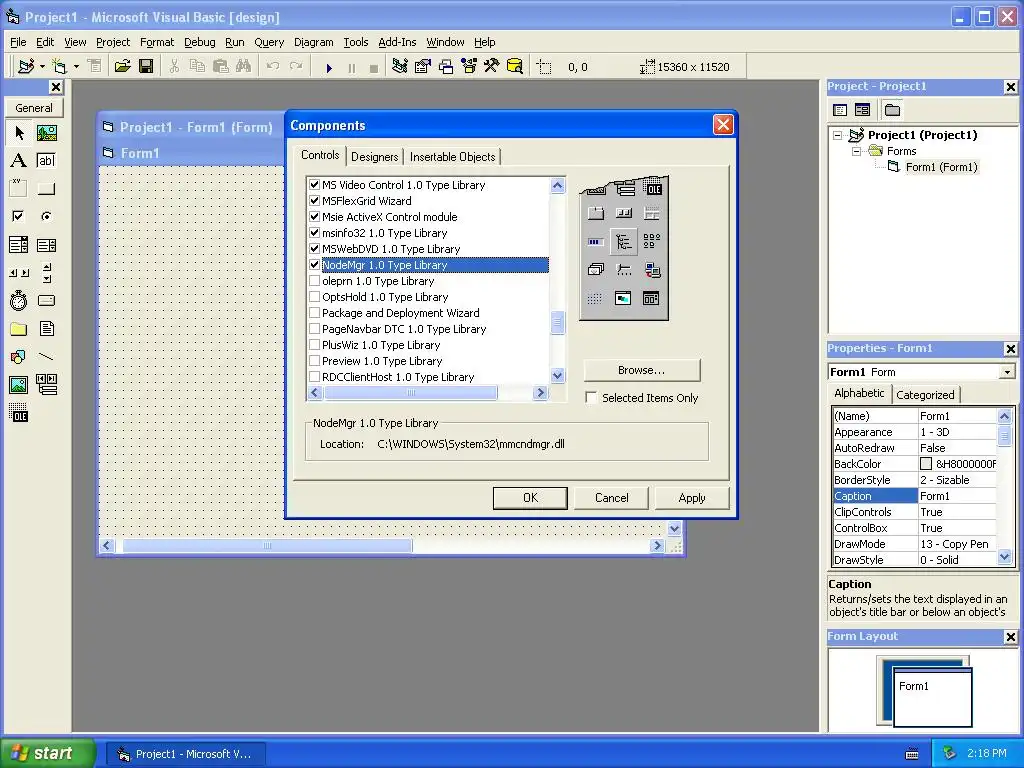Click Apply in Components dialog
This screenshot has width=1024, height=768.
[692, 498]
